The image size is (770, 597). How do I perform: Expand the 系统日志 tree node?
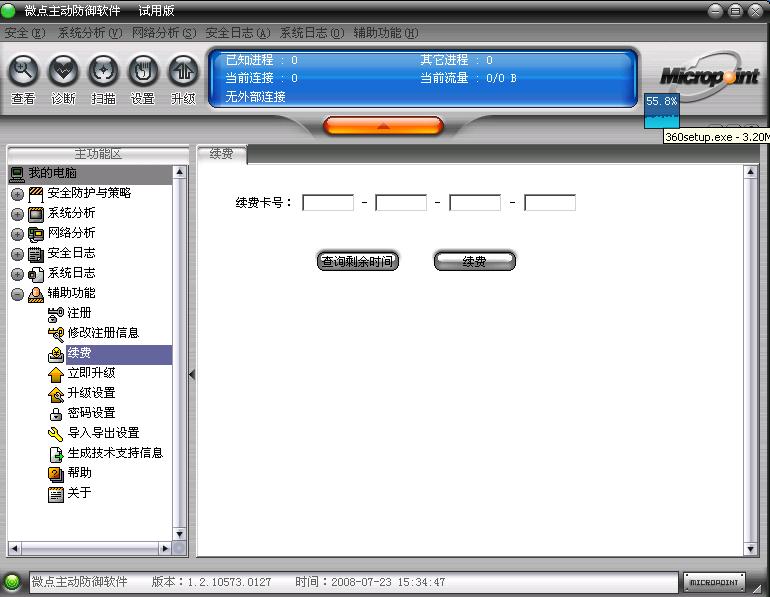[17, 274]
